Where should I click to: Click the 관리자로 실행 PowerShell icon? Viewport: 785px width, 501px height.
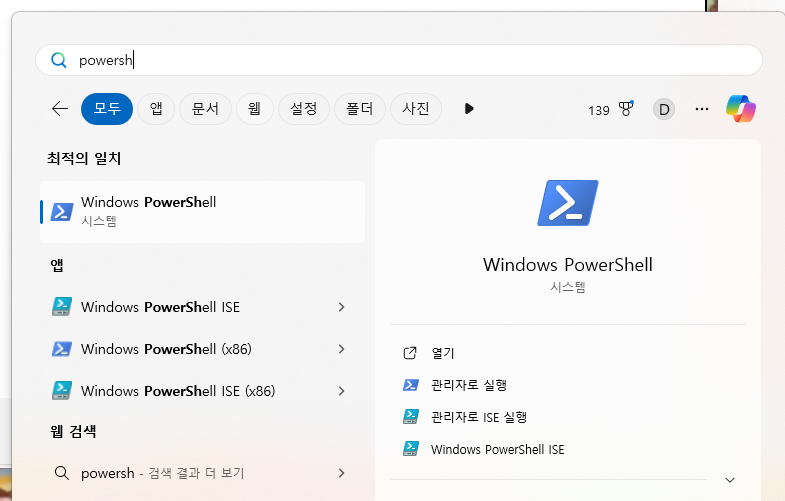coord(411,385)
